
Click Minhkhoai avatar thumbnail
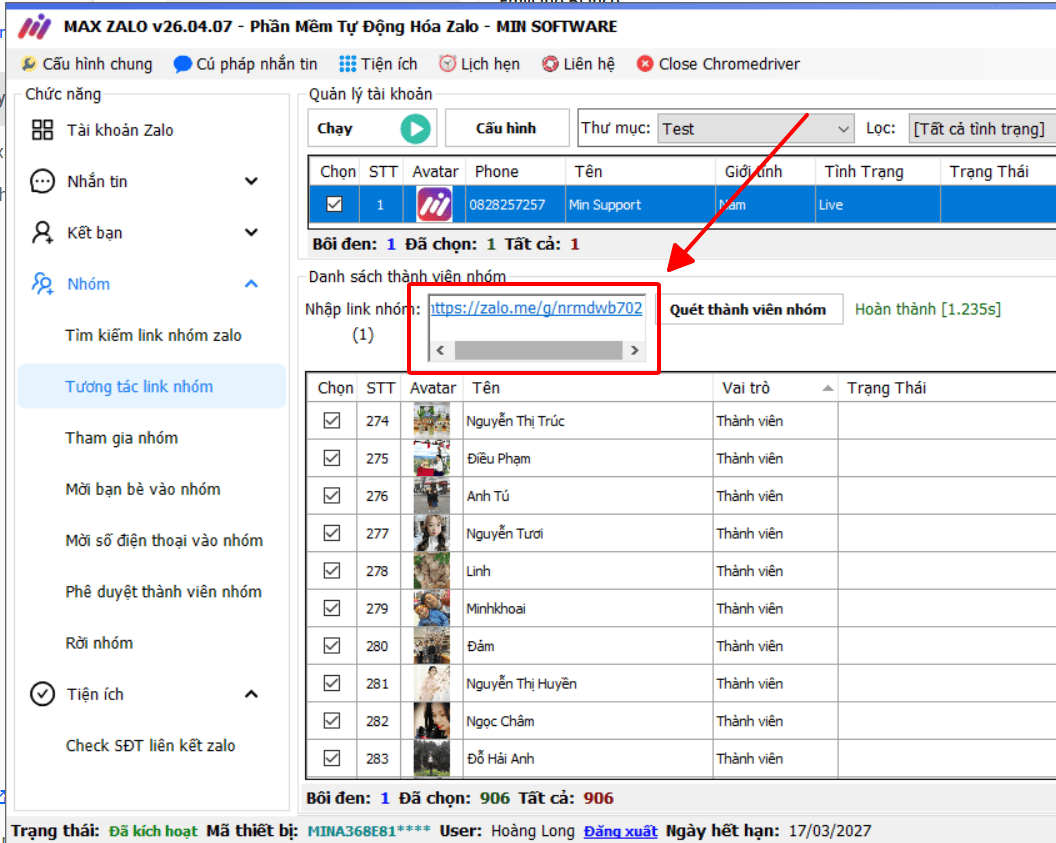coord(432,608)
